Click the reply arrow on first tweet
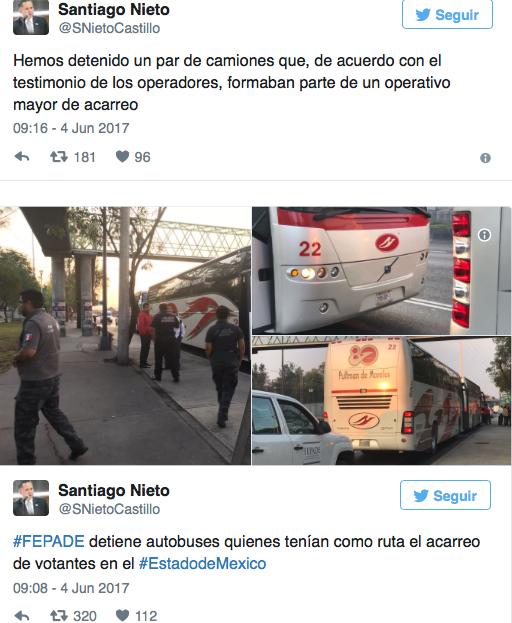Screen dimensions: 512x623 click(22, 157)
